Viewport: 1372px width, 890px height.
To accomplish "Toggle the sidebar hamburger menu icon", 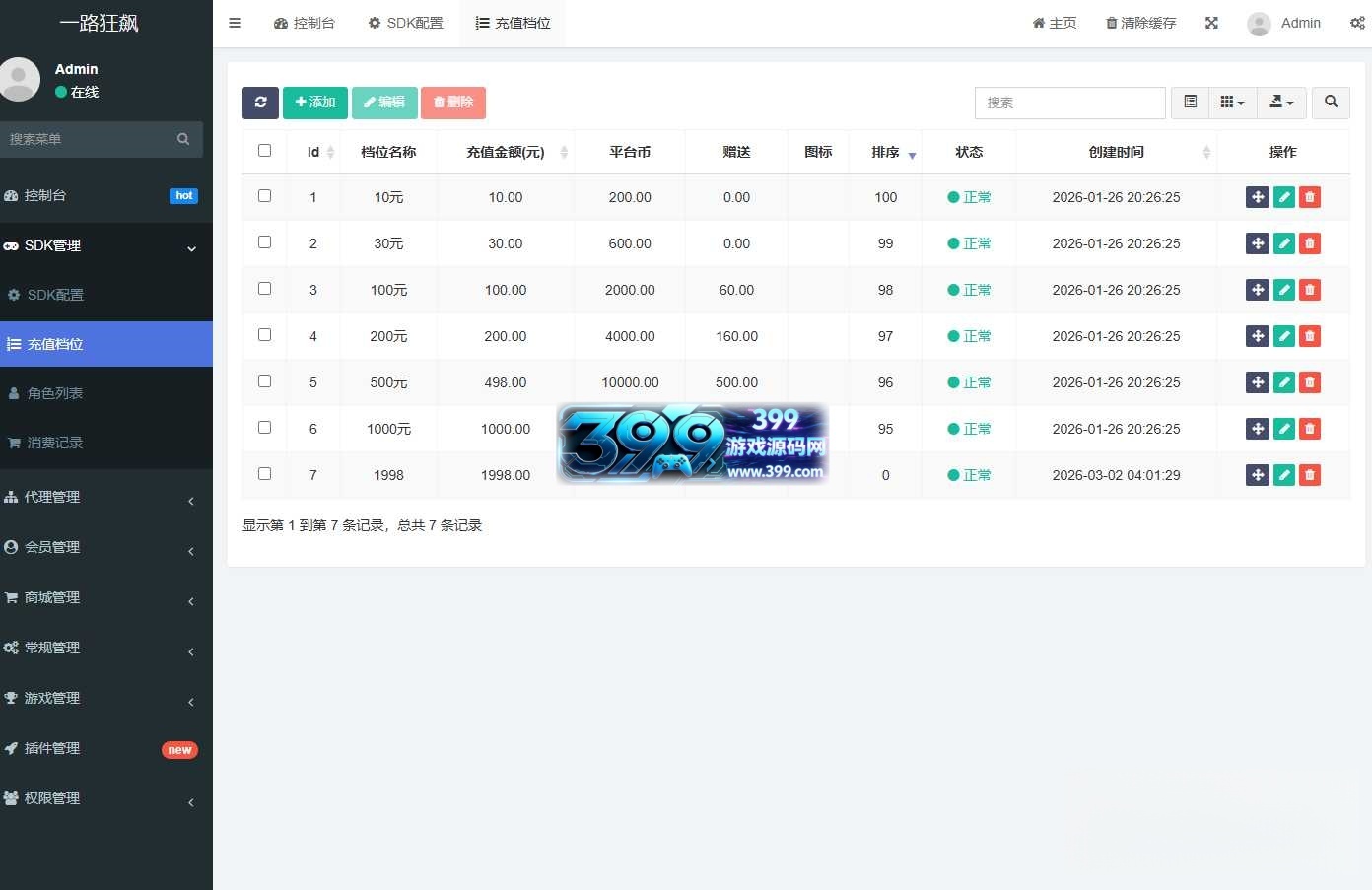I will click(235, 23).
